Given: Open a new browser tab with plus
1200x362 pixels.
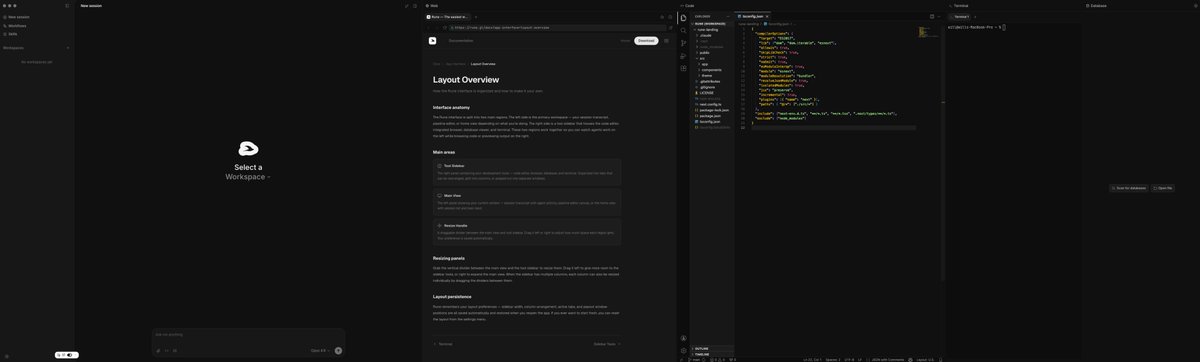Looking at the screenshot, I should pyautogui.click(x=476, y=16).
